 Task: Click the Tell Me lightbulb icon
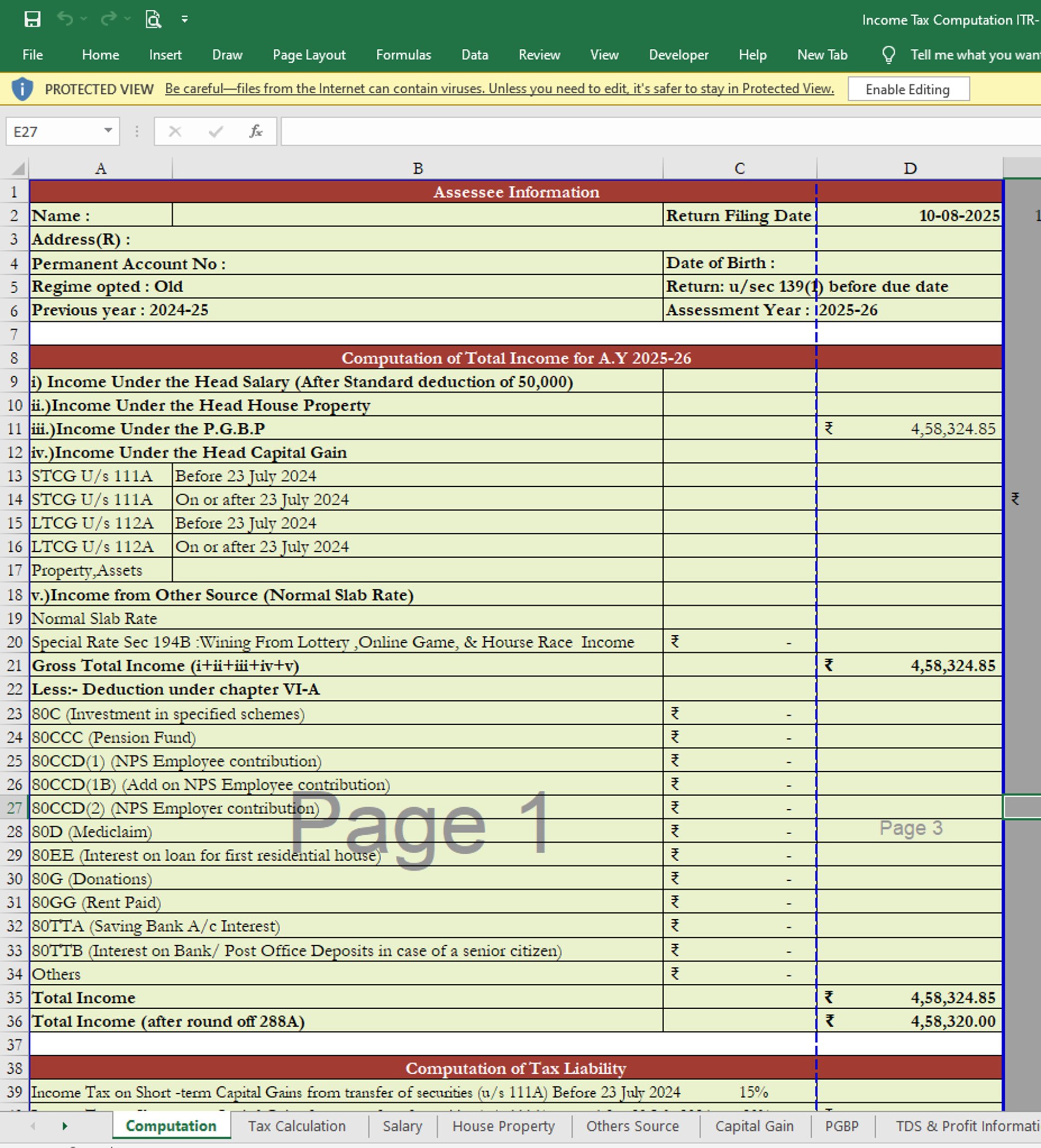[x=888, y=55]
